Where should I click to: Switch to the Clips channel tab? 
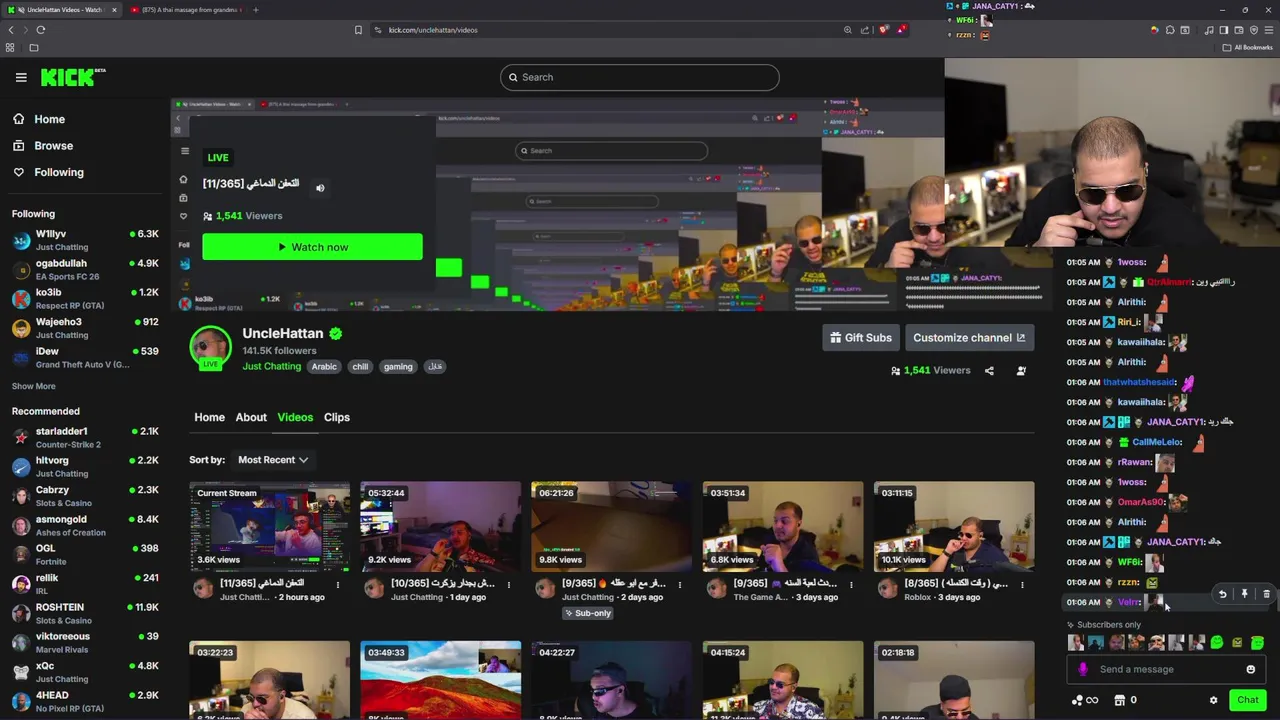click(337, 417)
